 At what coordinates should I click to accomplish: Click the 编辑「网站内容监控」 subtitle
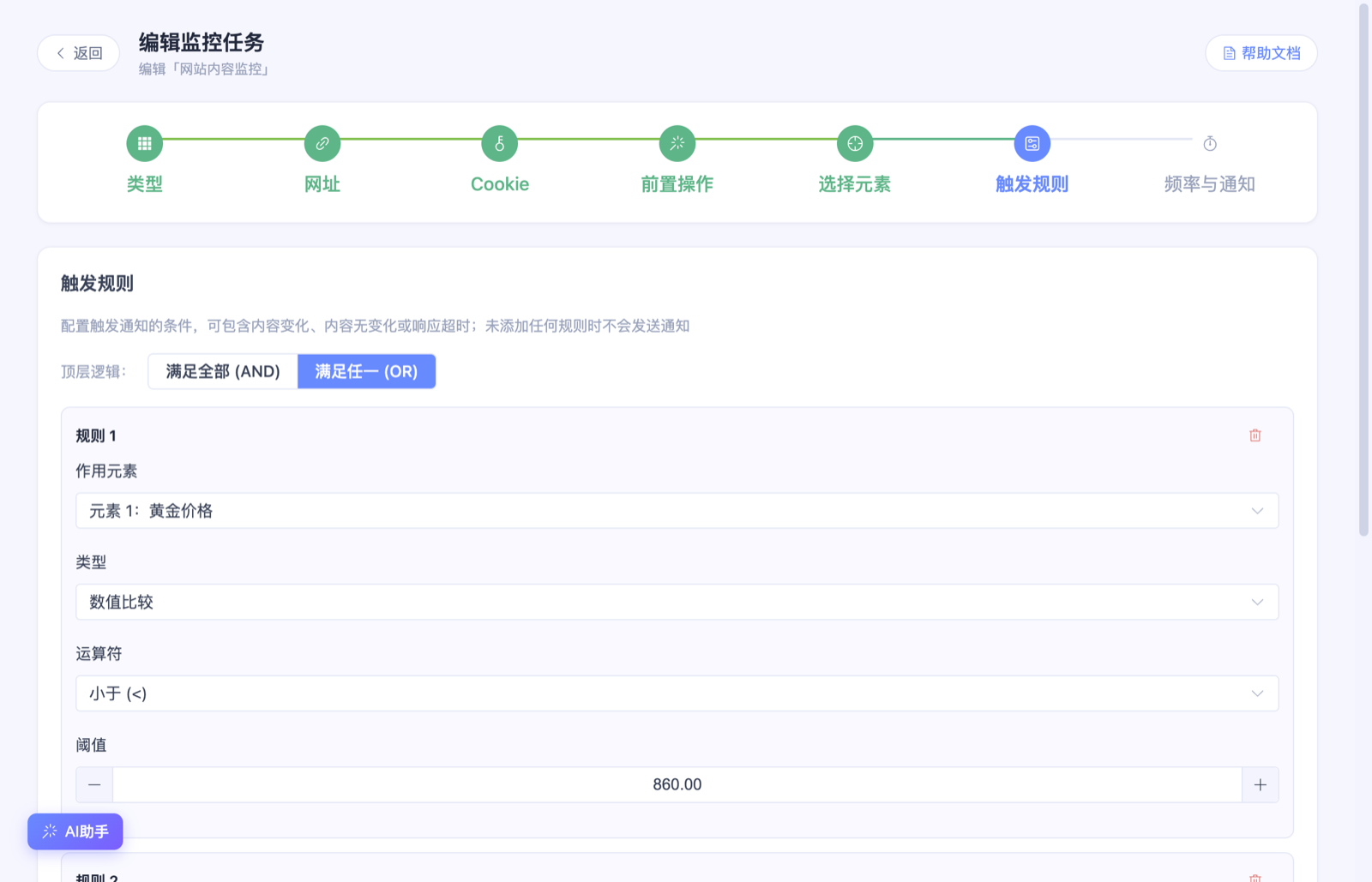[x=206, y=69]
